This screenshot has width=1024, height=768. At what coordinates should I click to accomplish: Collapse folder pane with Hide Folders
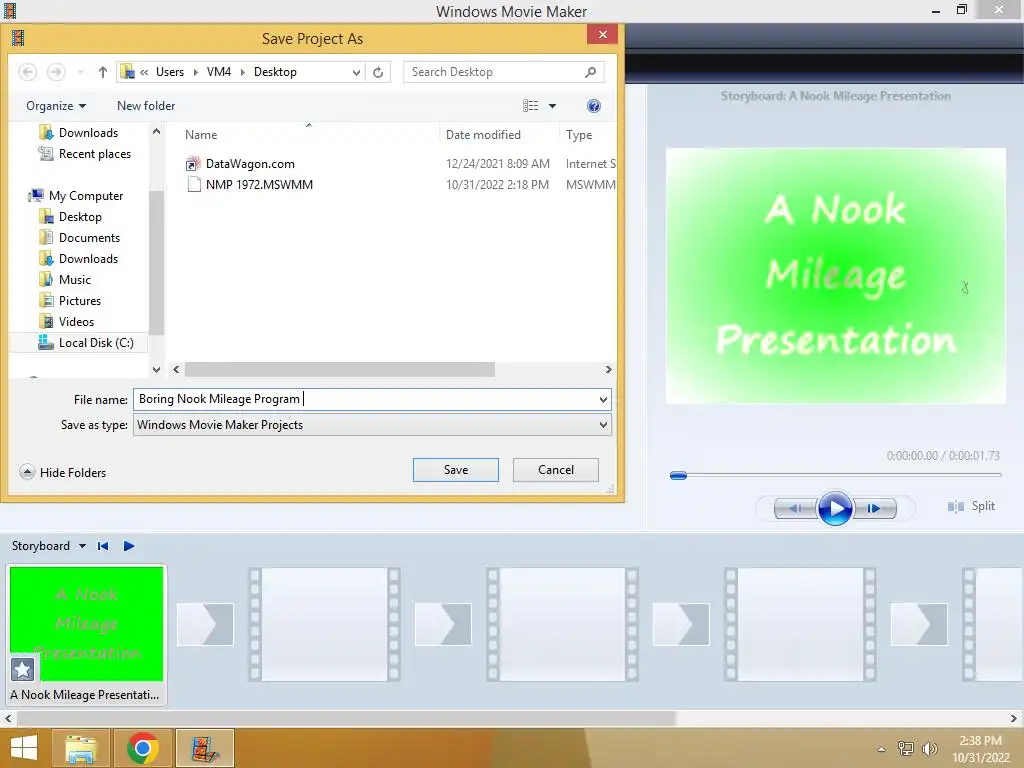tap(63, 472)
